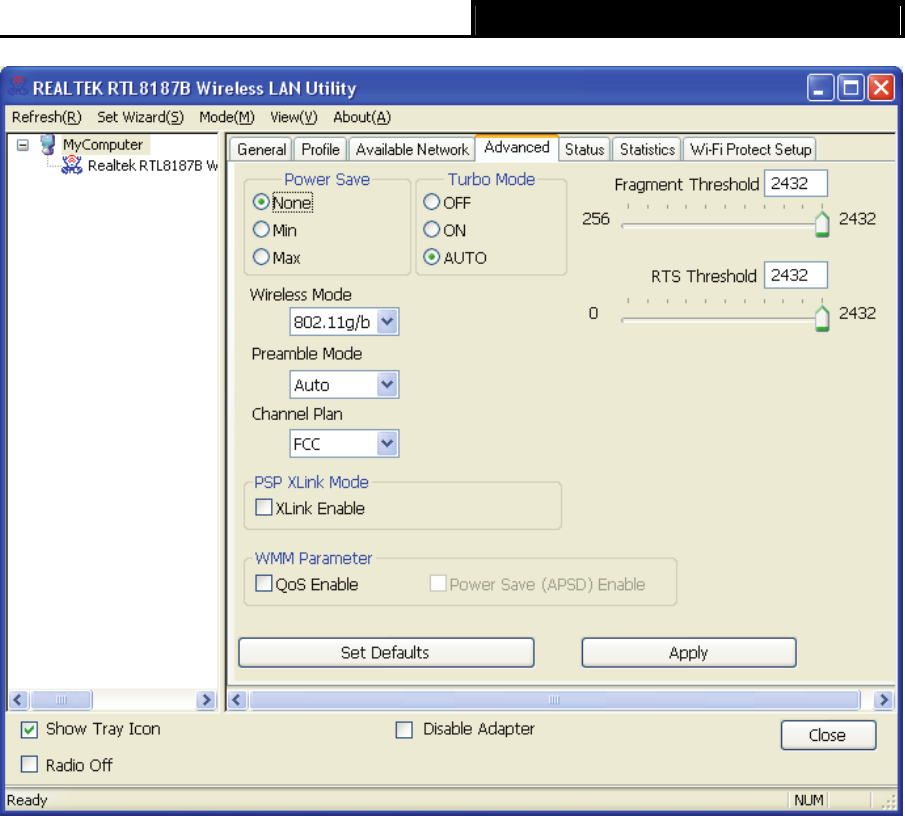Maximize the Wireless LAN Utility window
Viewport: 905px width, 816px height.
(850, 88)
